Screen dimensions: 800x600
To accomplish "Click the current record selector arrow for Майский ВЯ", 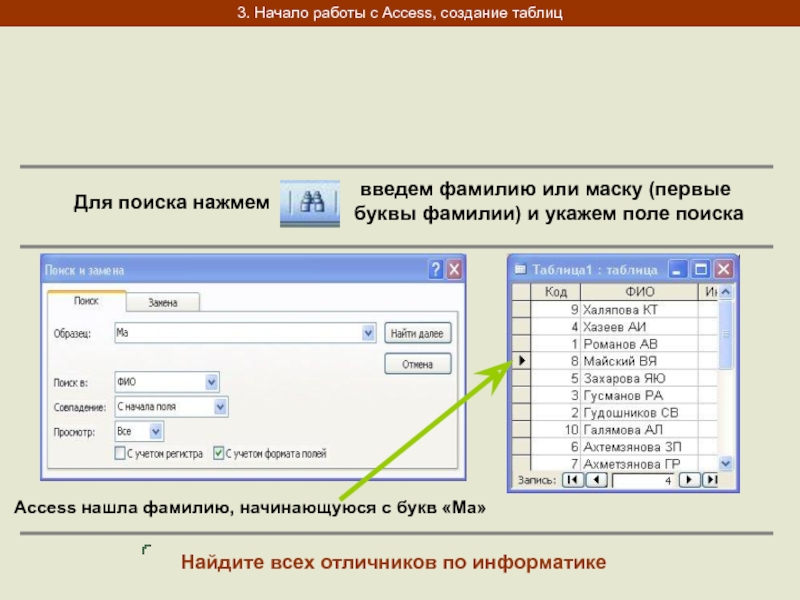I will click(521, 360).
